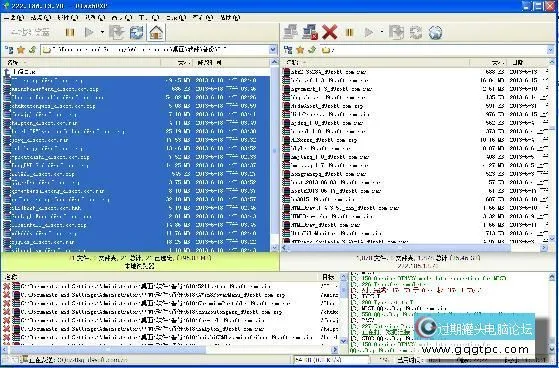Open transfer options arrow in local toolbar
This screenshot has width=559, height=368.
point(102,33)
